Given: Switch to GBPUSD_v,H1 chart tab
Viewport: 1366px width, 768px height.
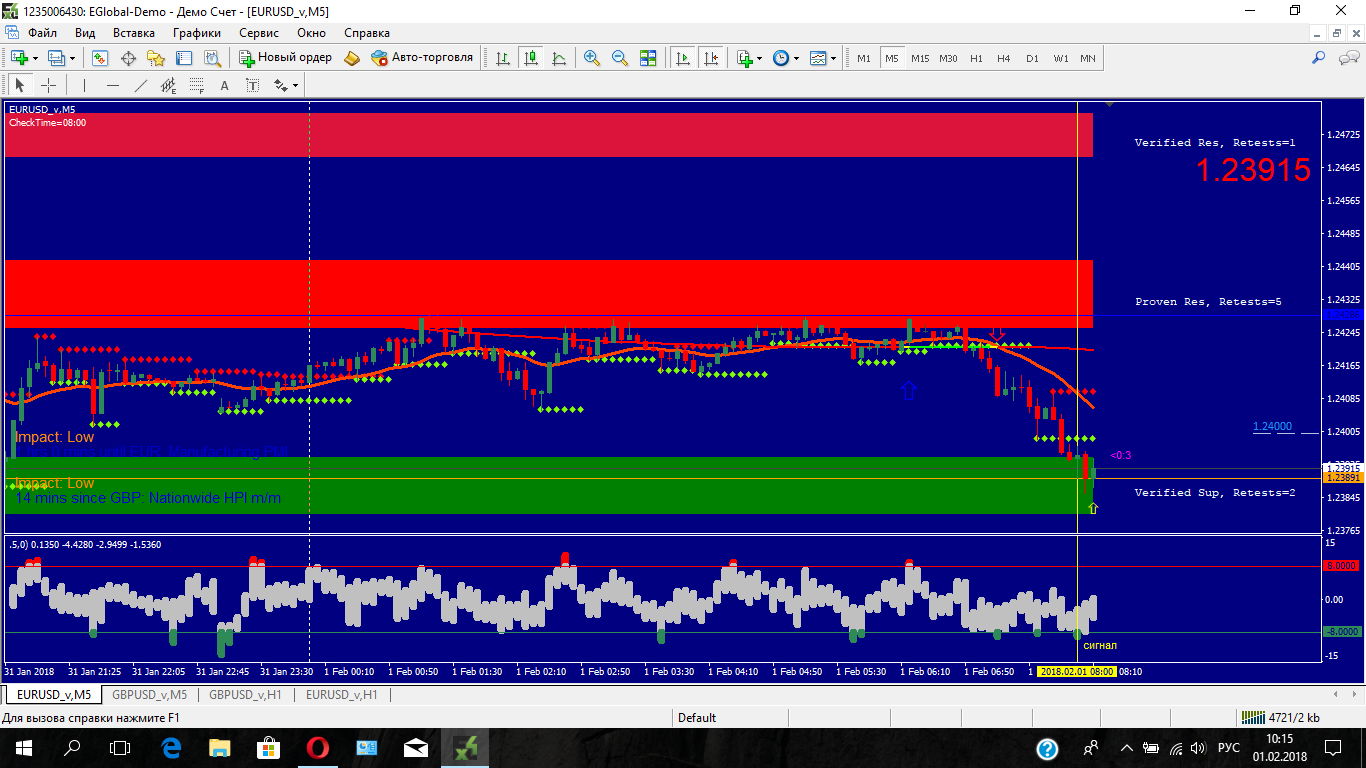Looking at the screenshot, I should click(245, 694).
